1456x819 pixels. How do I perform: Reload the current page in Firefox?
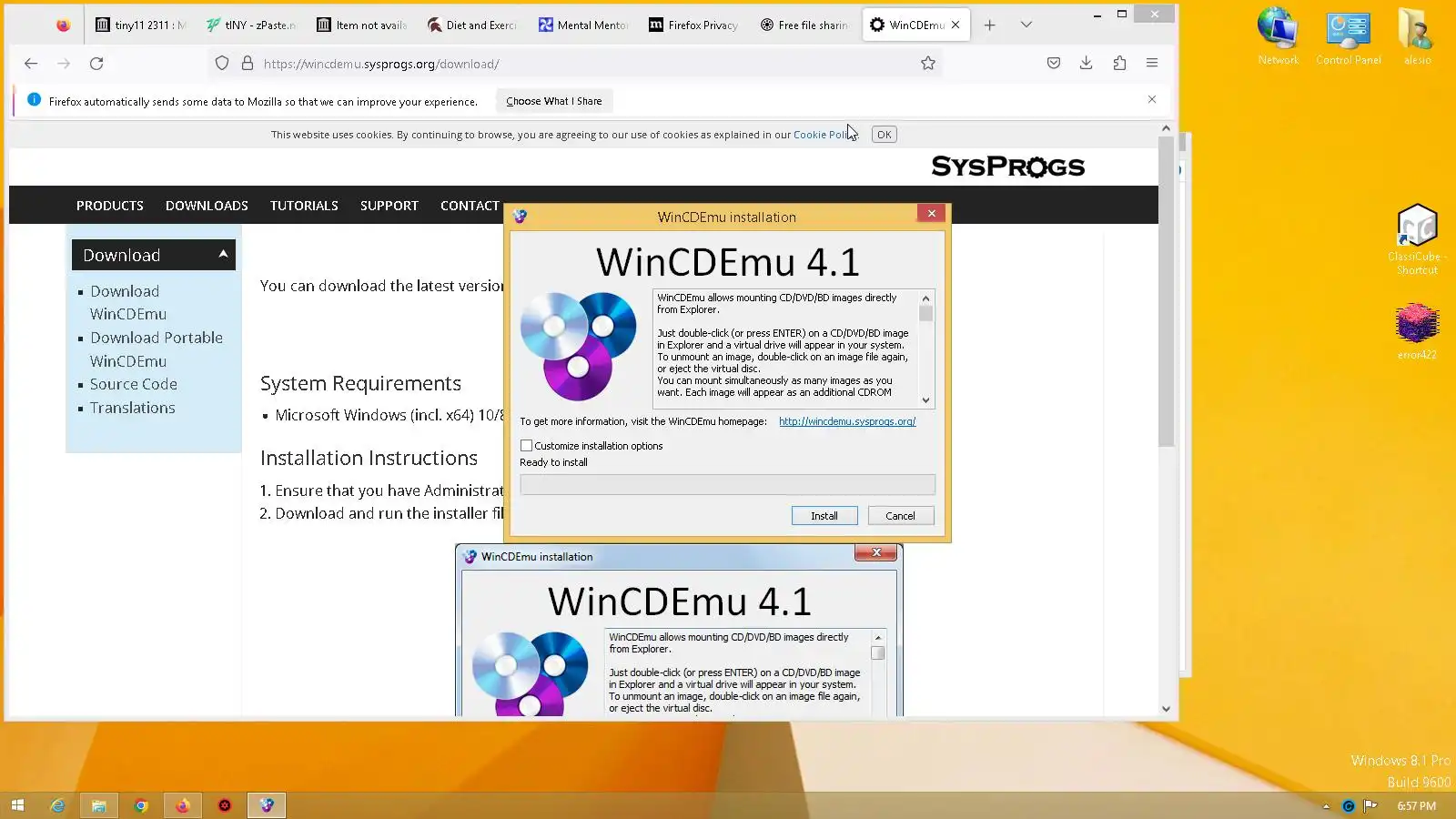point(96,64)
